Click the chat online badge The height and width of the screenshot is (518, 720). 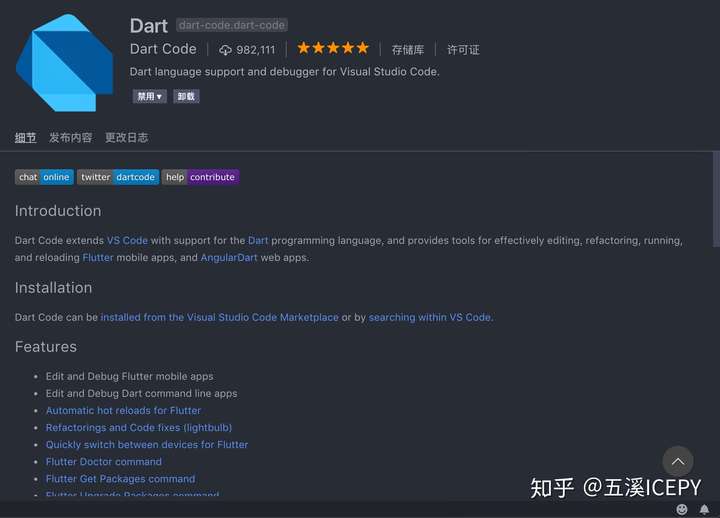click(x=44, y=177)
